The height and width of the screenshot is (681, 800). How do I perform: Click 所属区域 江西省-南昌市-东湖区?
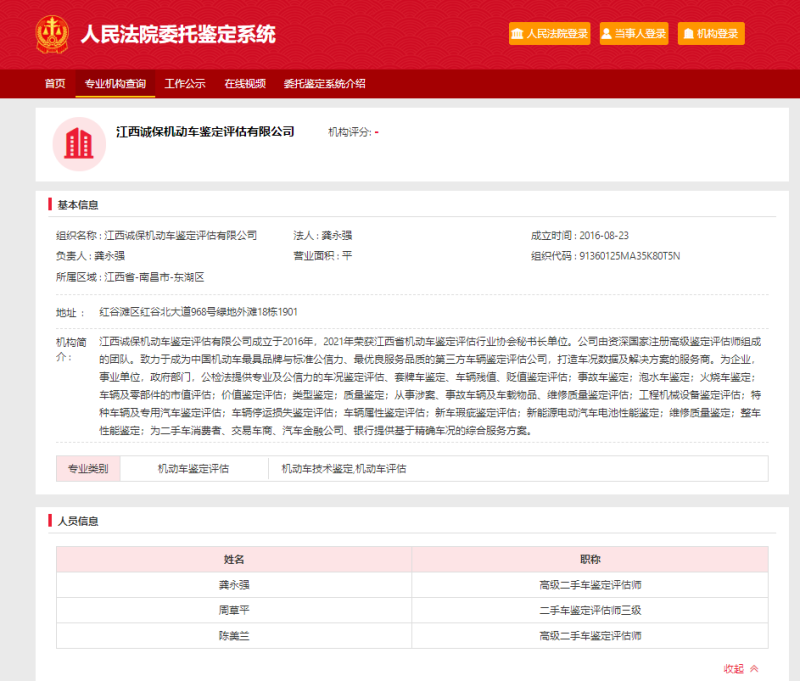pos(130,277)
